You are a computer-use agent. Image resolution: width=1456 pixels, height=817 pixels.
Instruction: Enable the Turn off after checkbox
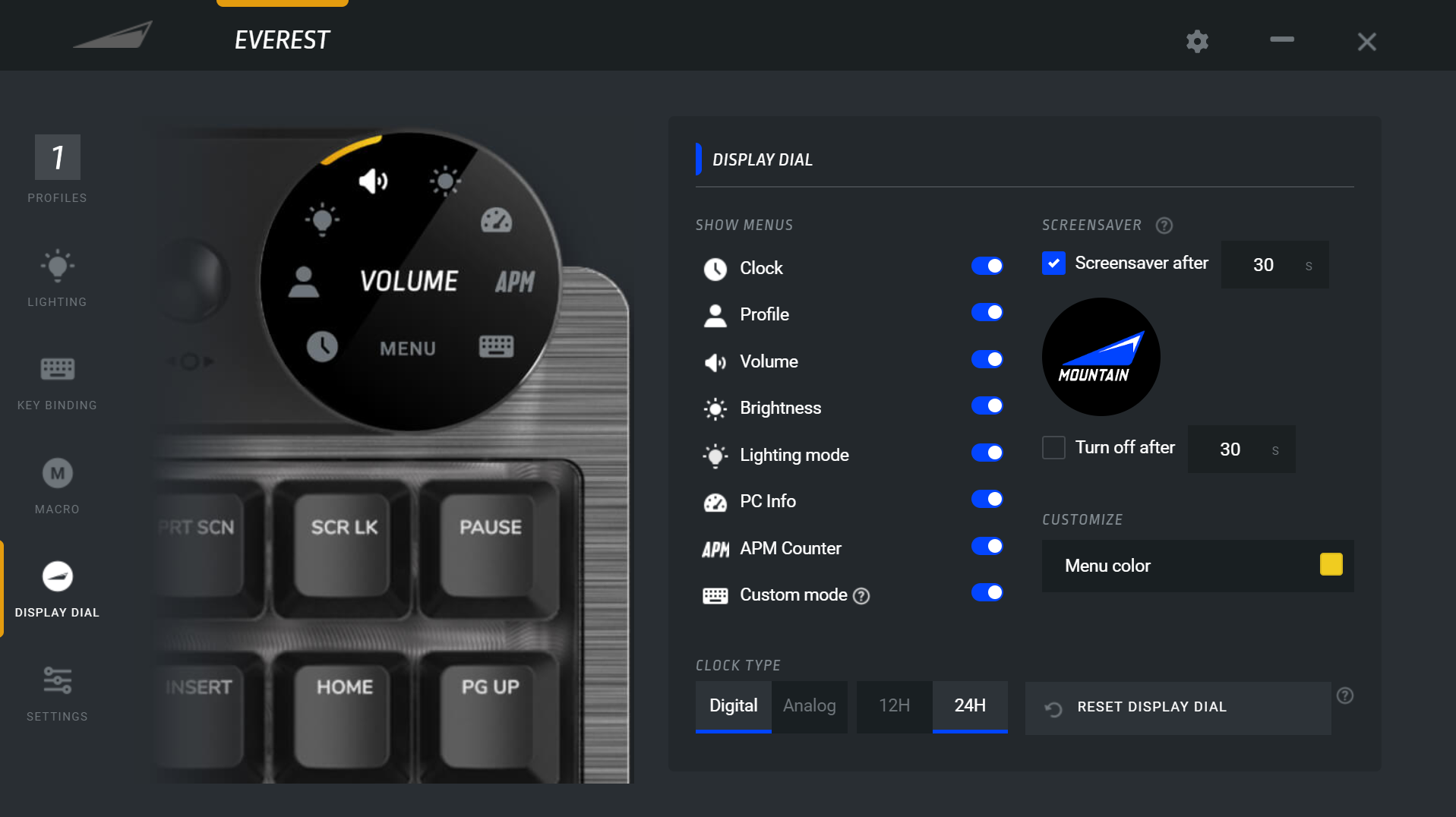(1053, 448)
